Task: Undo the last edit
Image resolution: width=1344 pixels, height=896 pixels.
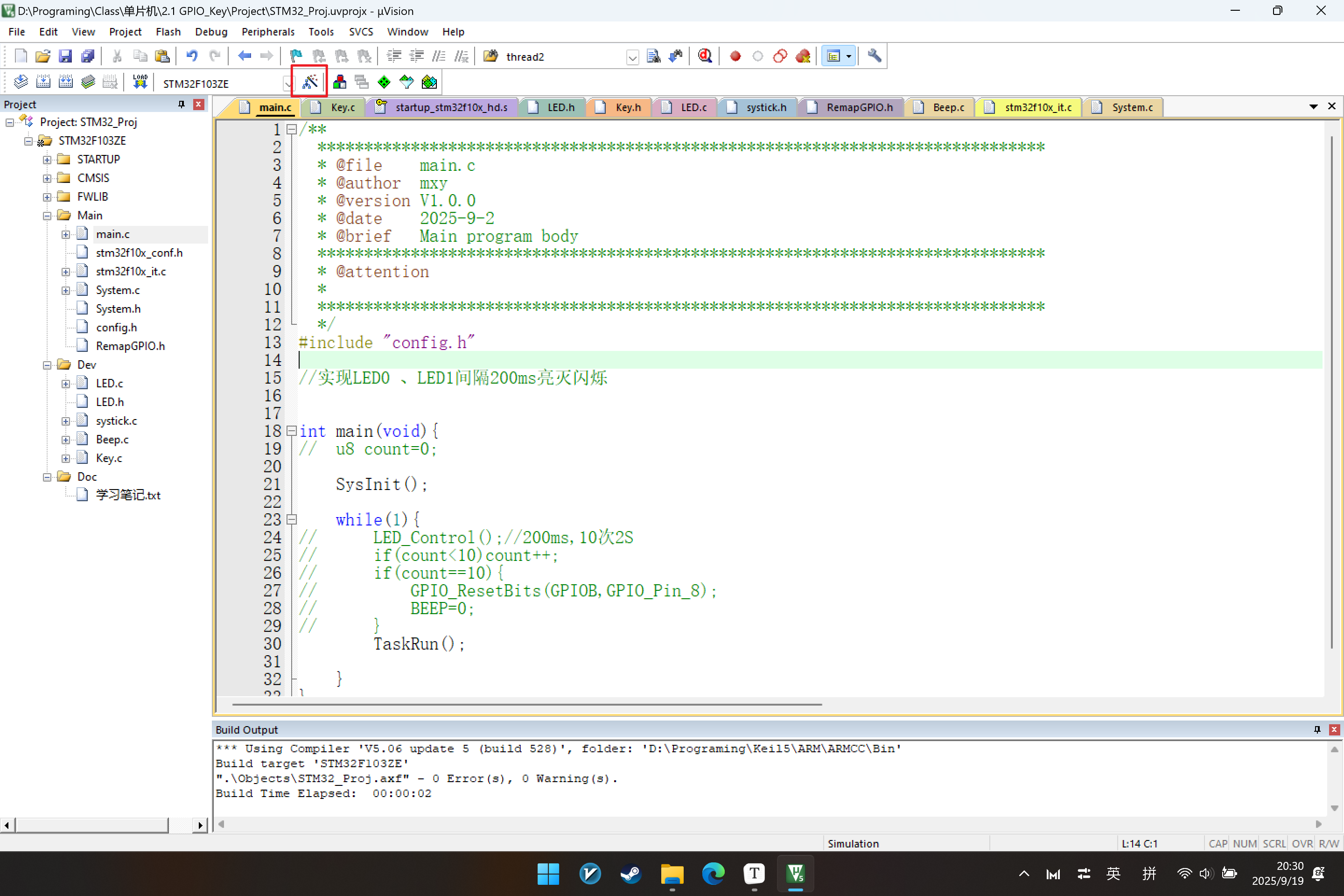Action: 192,56
